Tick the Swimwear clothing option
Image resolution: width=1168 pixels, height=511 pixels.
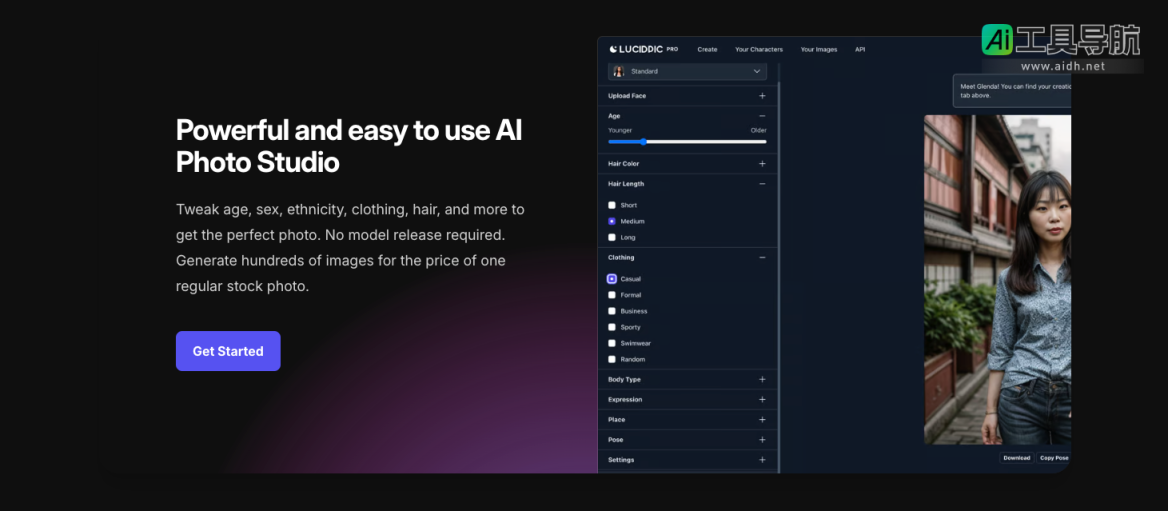click(612, 343)
